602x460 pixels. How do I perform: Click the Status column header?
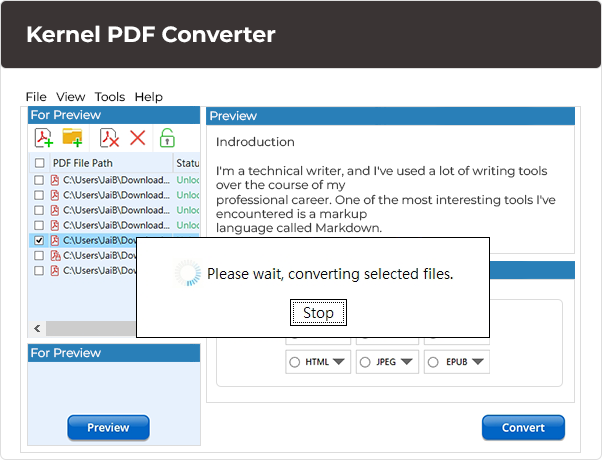pos(187,163)
